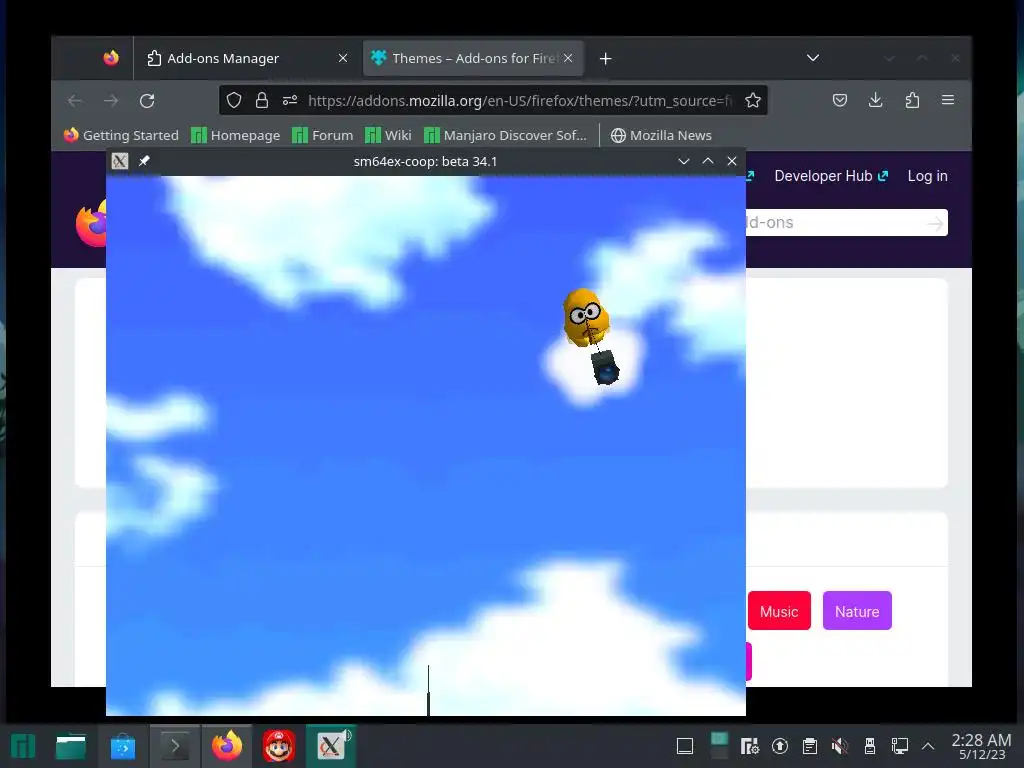1024x768 pixels.
Task: Select the Music theme category
Action: [x=779, y=611]
